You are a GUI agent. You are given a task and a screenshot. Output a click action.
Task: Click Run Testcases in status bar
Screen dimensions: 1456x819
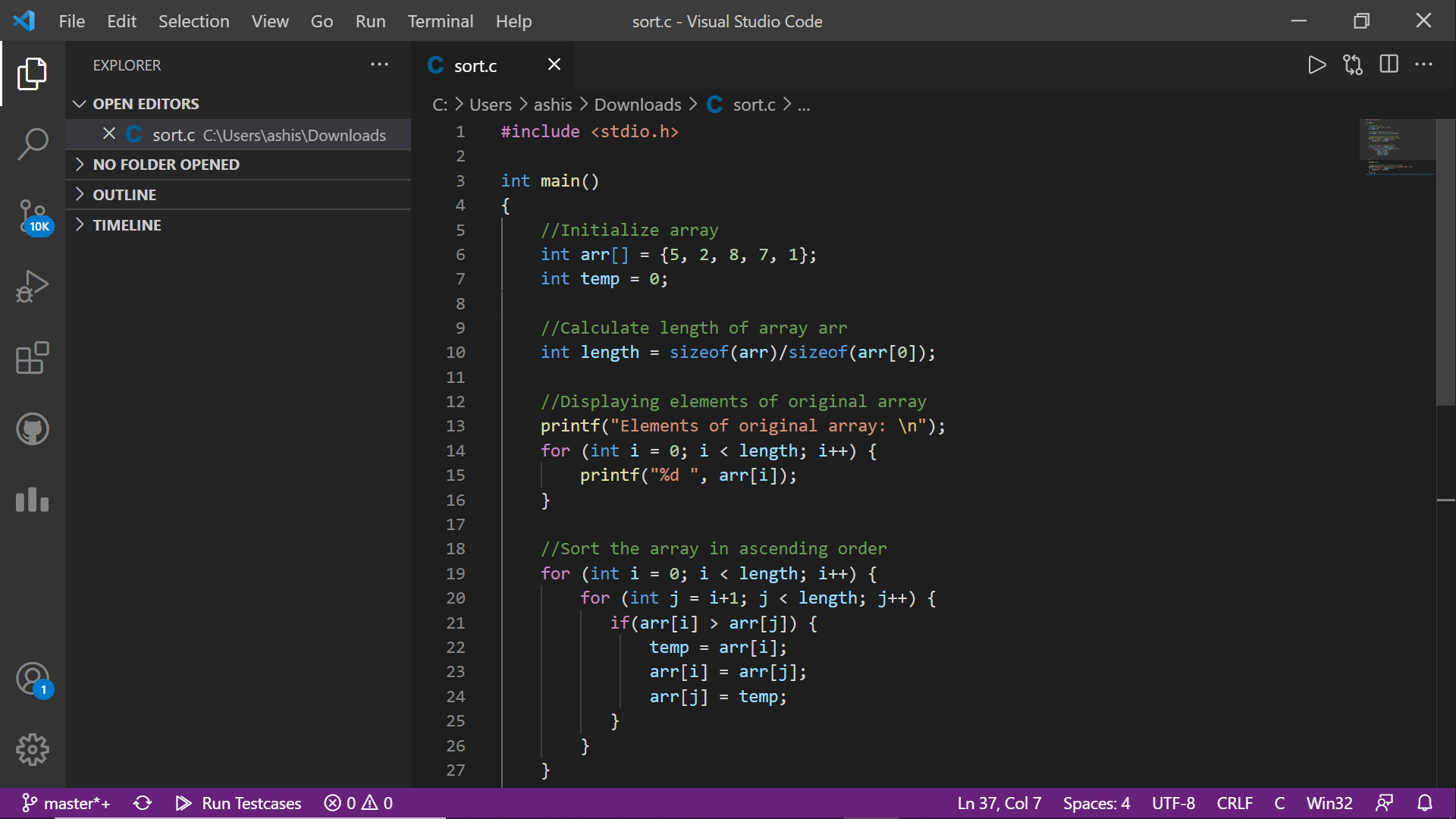tap(239, 803)
